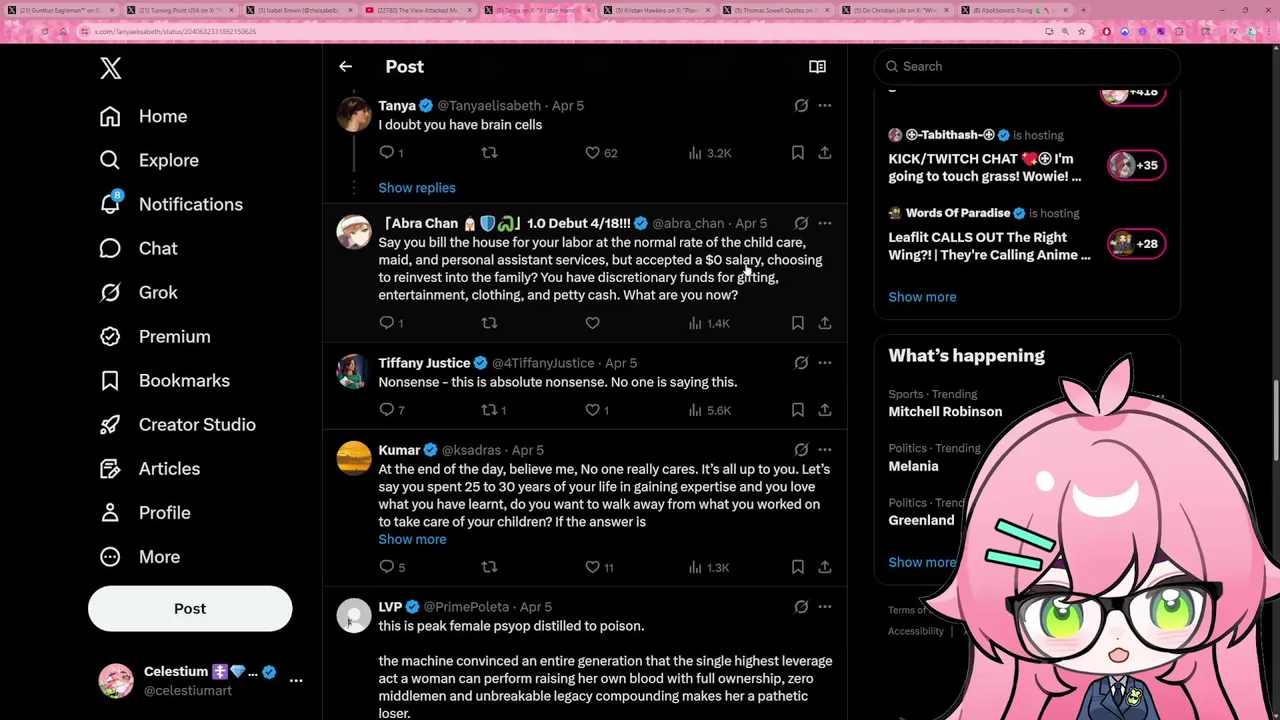The image size is (1280, 720).
Task: Open Mitchell Robinson trending topic
Action: point(945,411)
